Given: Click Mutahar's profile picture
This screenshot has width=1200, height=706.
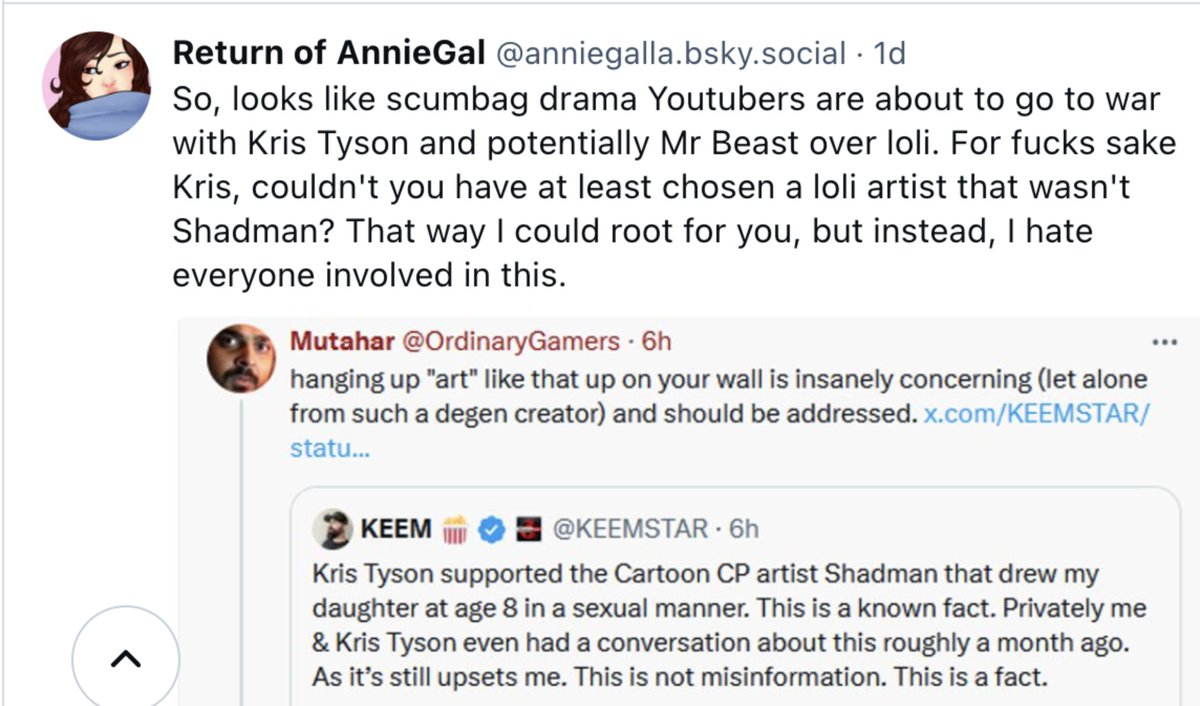Looking at the screenshot, I should click(x=242, y=358).
